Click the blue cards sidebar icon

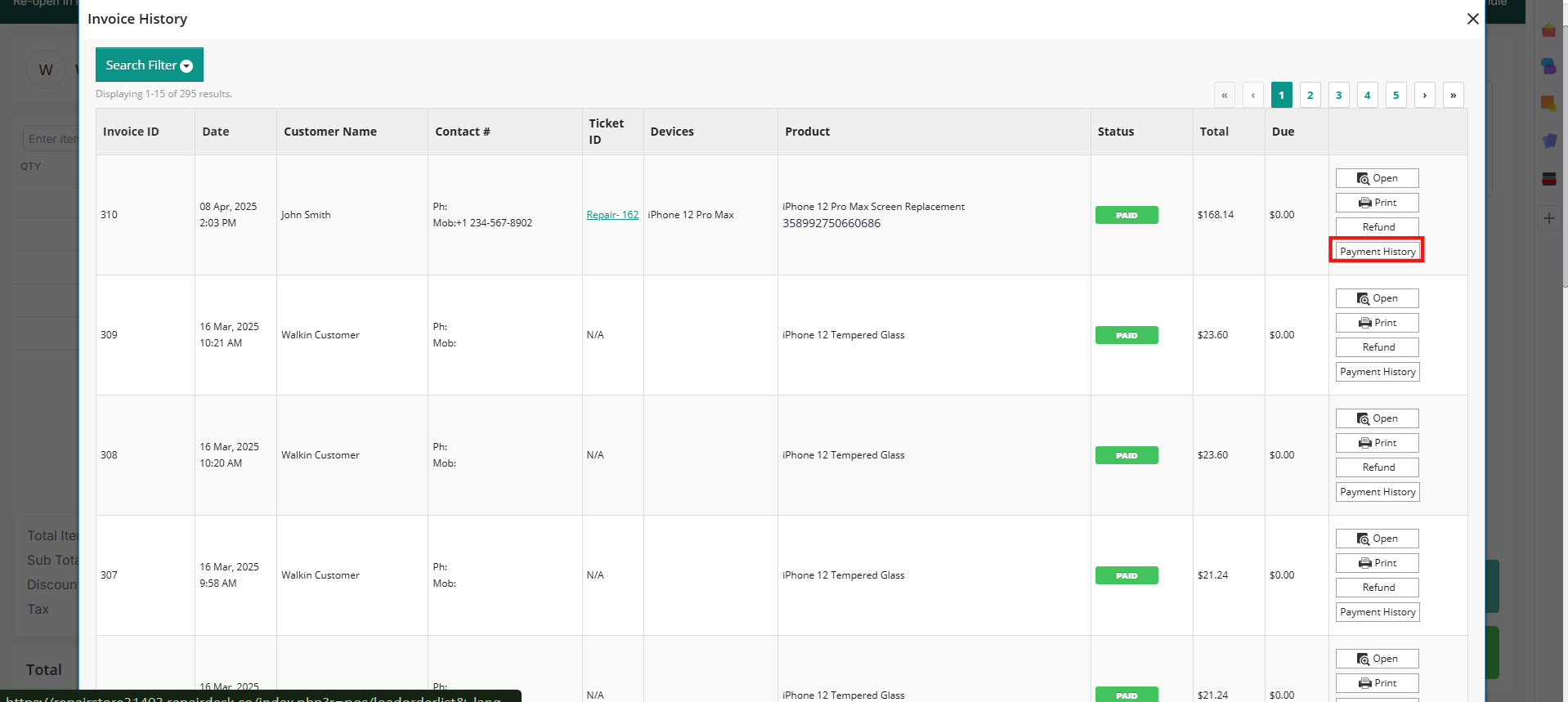[1548, 141]
